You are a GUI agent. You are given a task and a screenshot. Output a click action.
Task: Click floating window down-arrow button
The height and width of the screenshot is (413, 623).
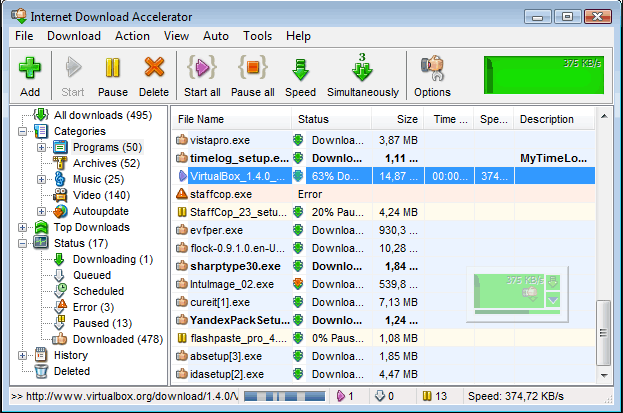[553, 283]
